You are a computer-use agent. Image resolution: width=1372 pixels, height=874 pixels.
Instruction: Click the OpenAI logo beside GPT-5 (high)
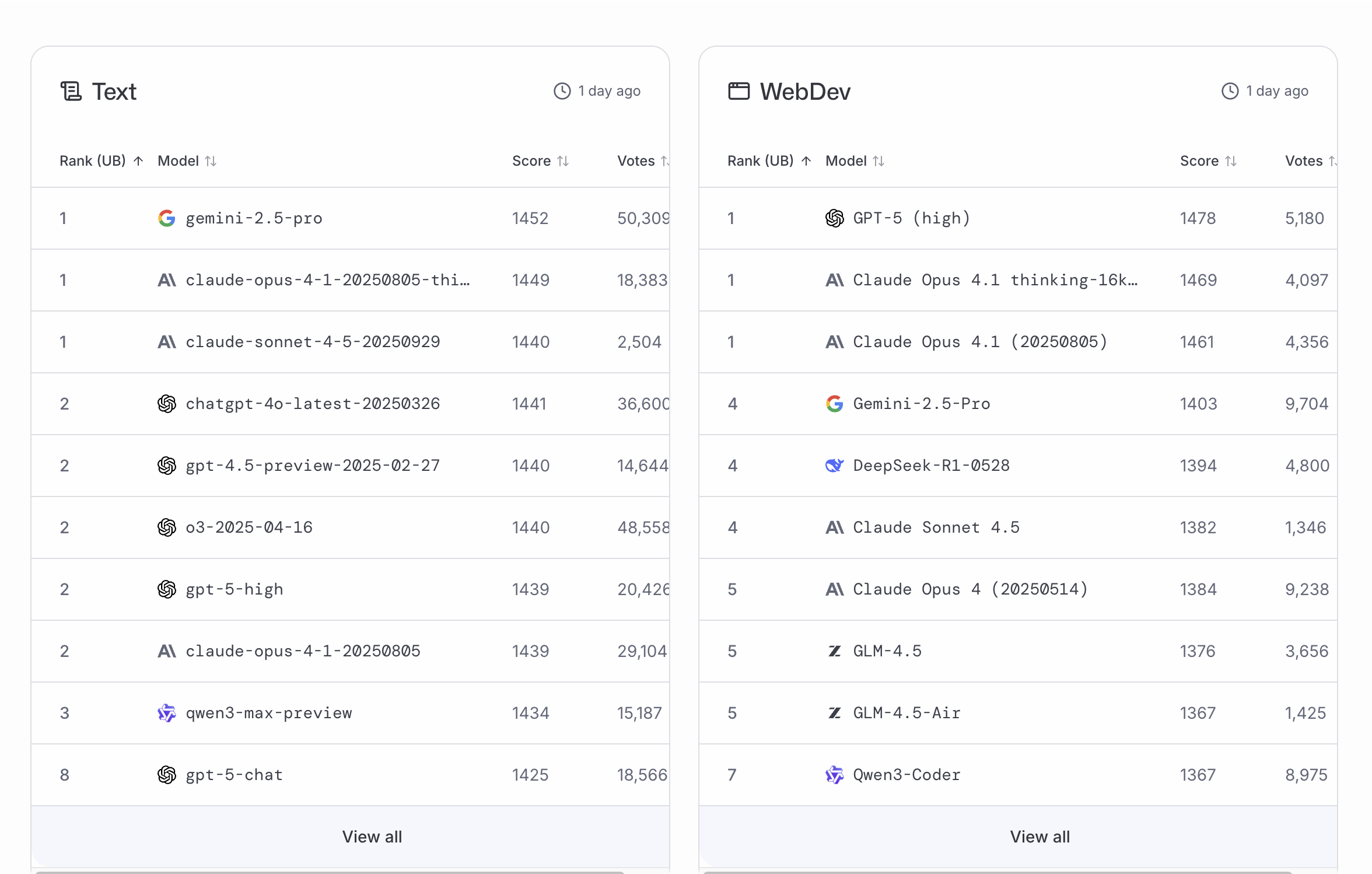(834, 218)
